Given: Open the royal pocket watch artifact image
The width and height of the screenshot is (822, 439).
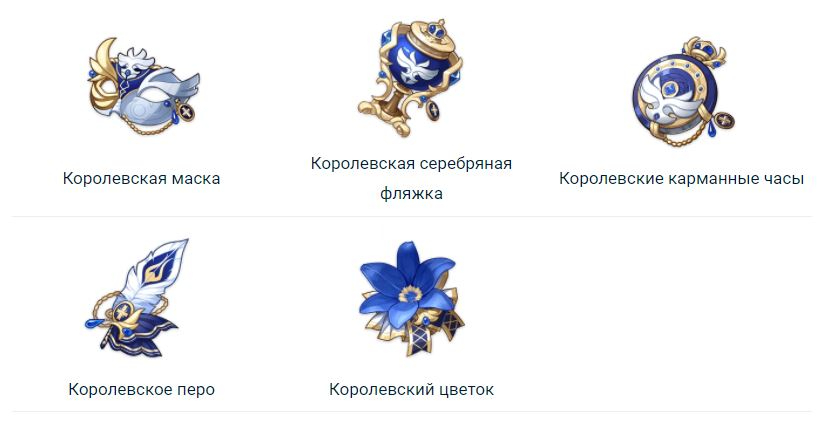Looking at the screenshot, I should 682,90.
